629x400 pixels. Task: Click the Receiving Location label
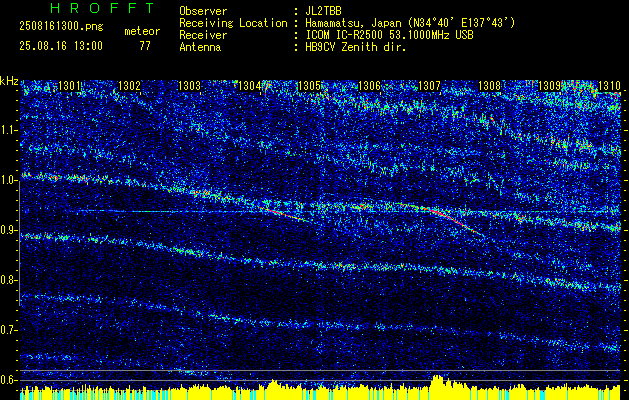pyautogui.click(x=233, y=23)
